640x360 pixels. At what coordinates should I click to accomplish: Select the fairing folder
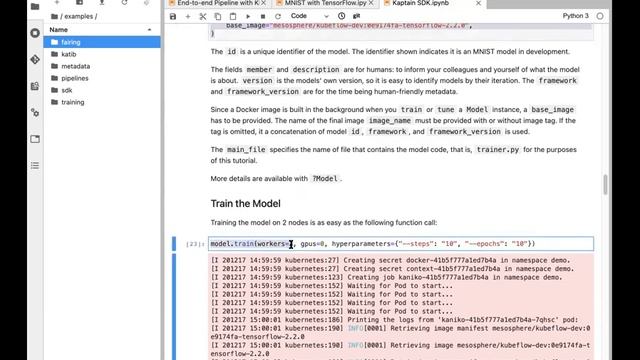pyautogui.click(x=102, y=42)
